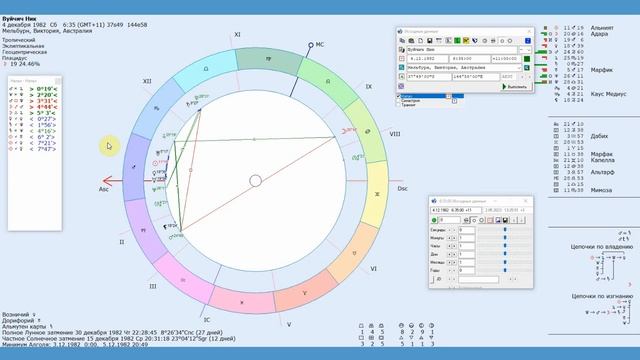Image resolution: width=640 pixels, height=360 pixels.
Task: Click the longitude input field
Action: pos(476,77)
